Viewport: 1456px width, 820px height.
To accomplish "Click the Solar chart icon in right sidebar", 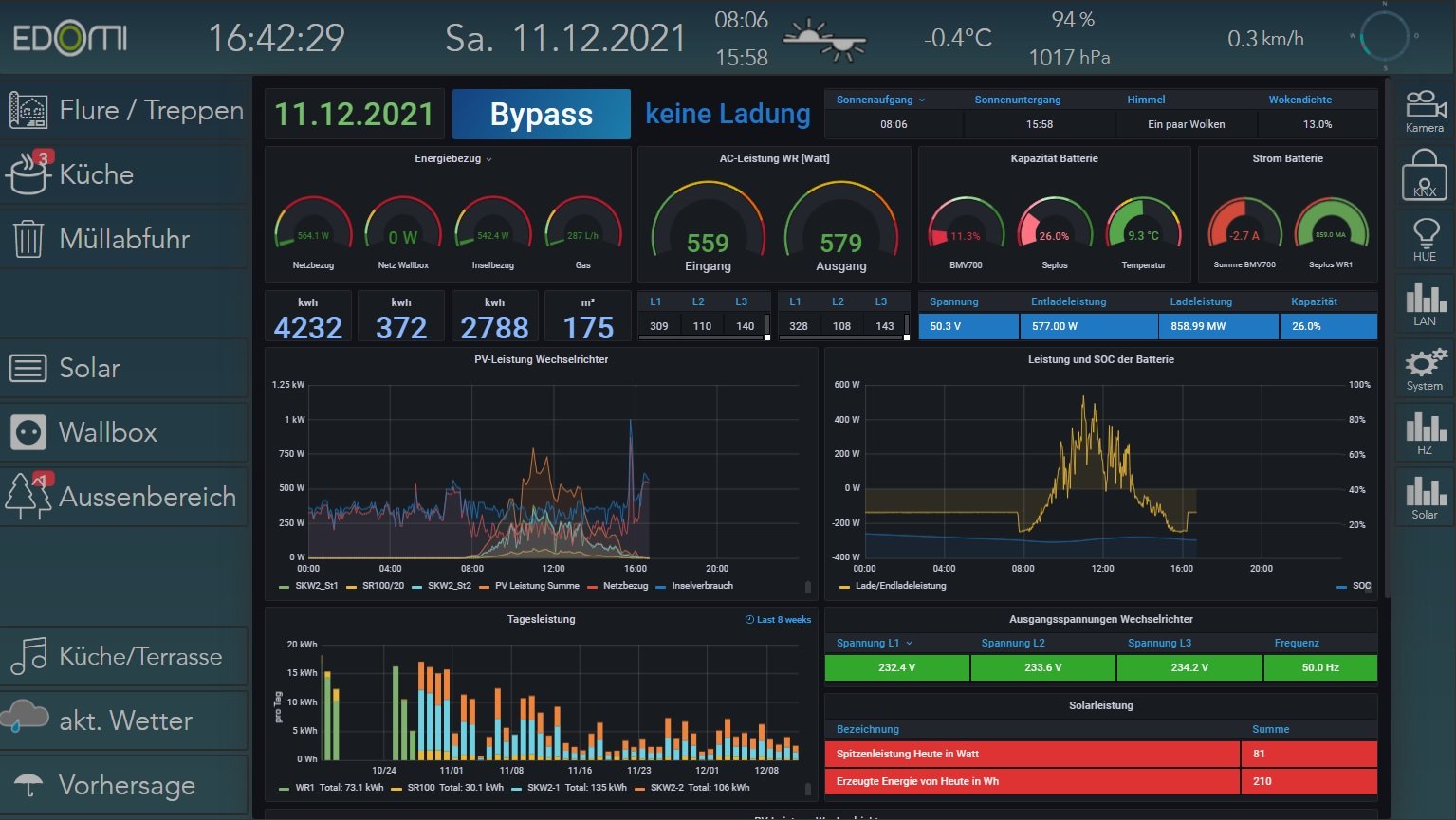I will tap(1424, 497).
